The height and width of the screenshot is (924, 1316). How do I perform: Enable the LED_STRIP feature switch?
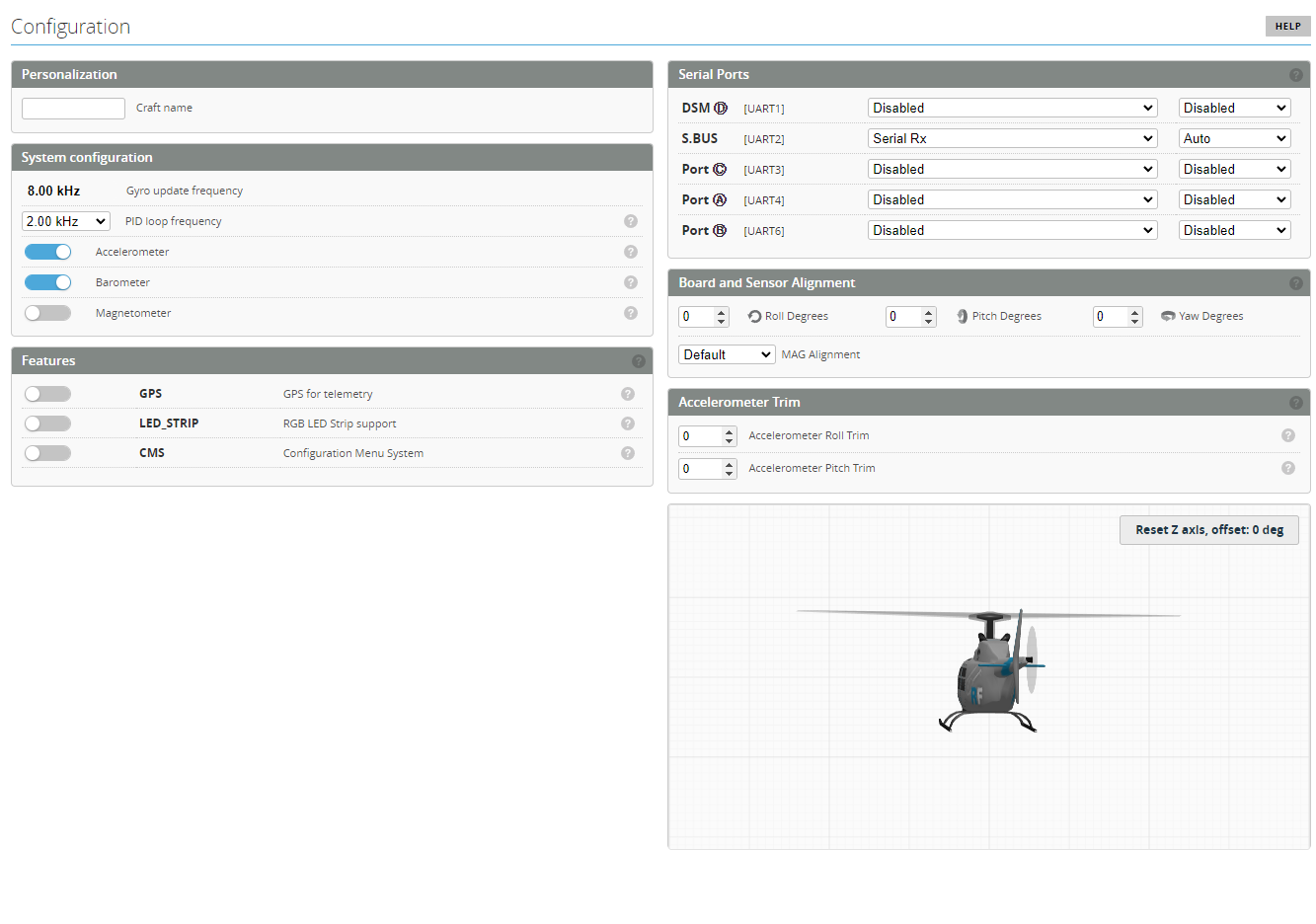pyautogui.click(x=48, y=423)
